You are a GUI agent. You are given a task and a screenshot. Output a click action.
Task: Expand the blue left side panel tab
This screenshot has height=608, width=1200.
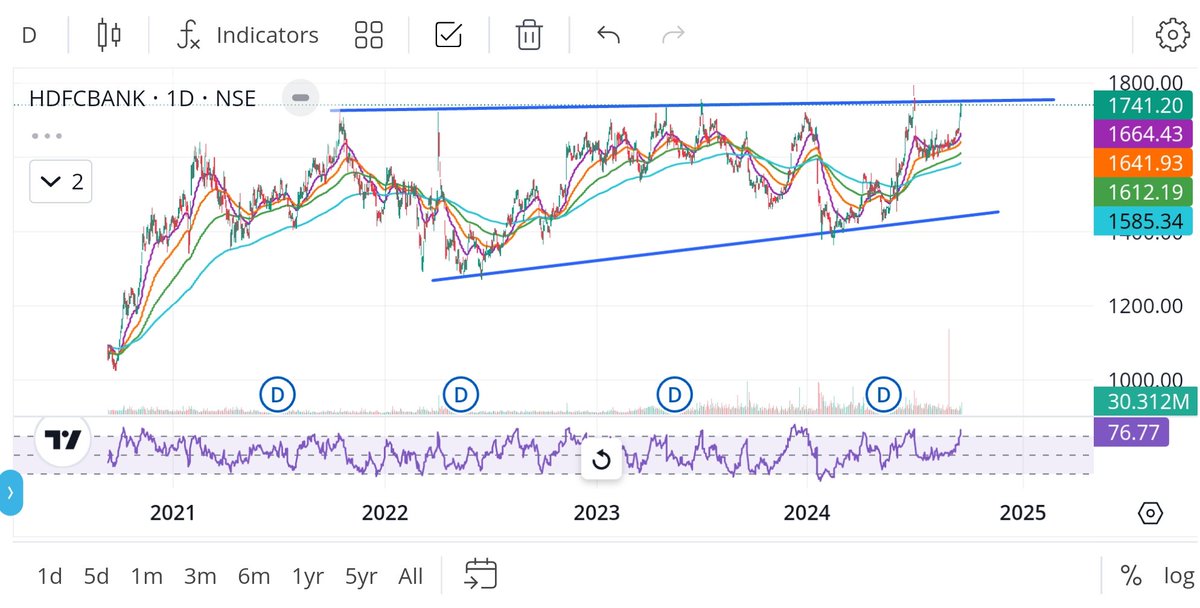click(10, 492)
